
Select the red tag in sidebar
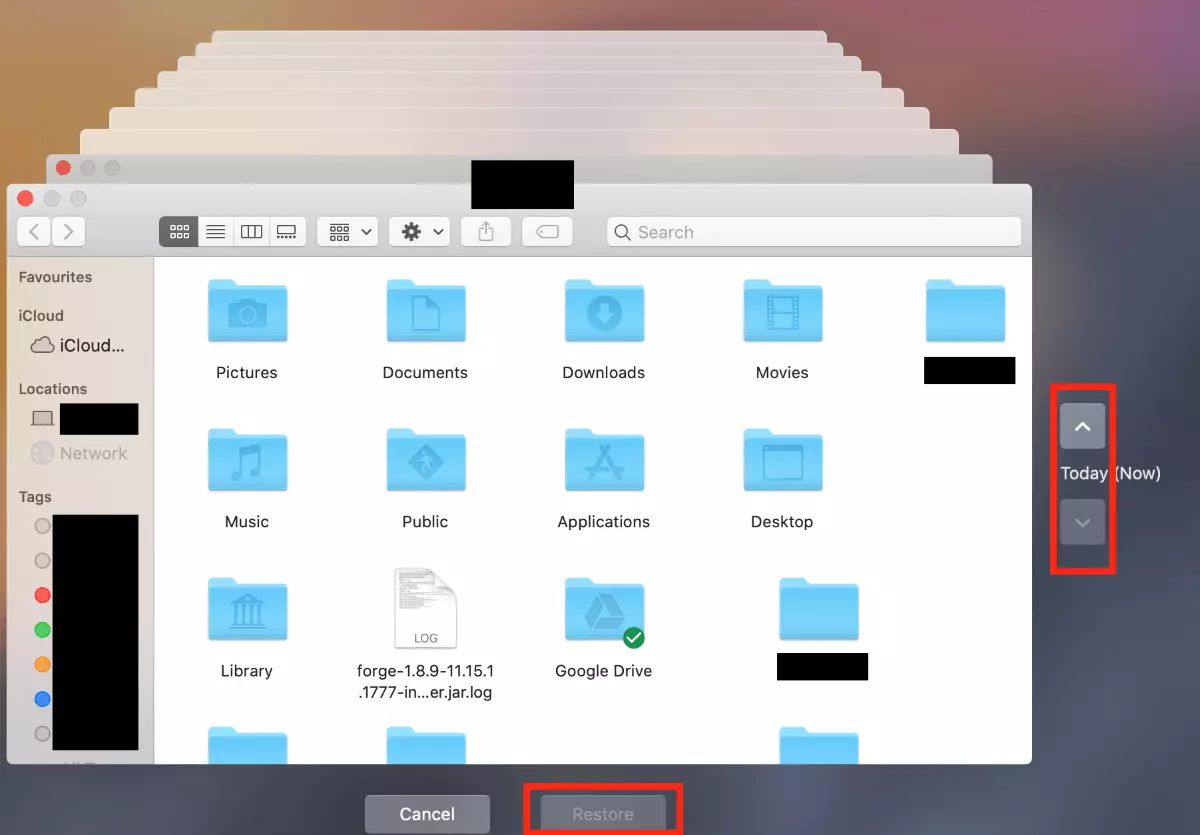pyautogui.click(x=42, y=595)
